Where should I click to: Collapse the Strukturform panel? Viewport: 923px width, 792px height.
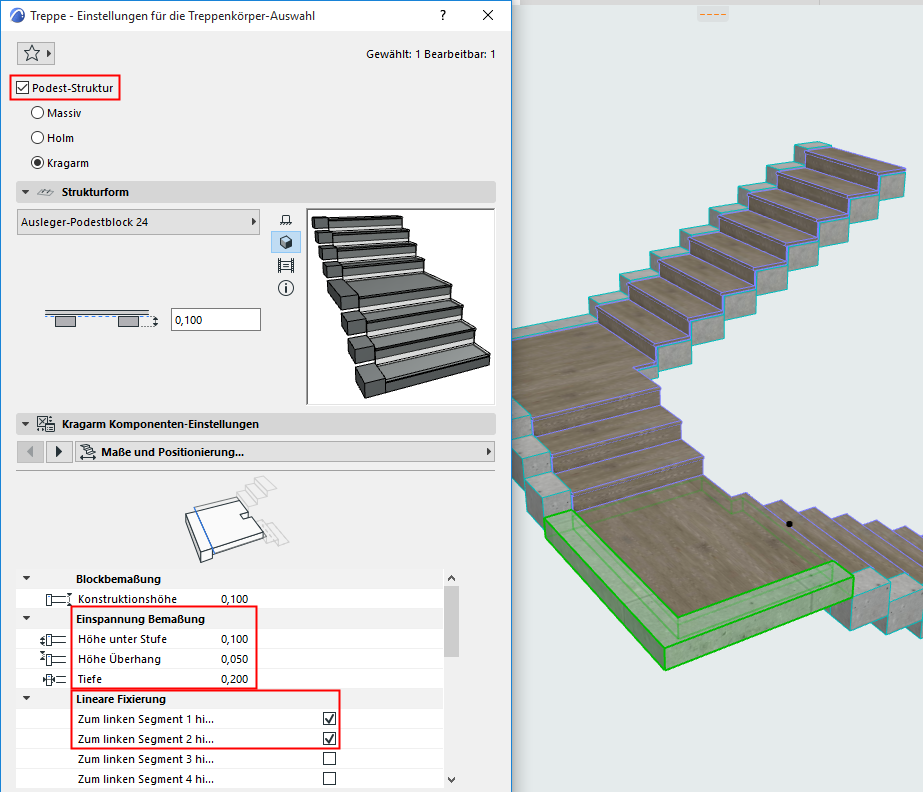click(x=23, y=192)
